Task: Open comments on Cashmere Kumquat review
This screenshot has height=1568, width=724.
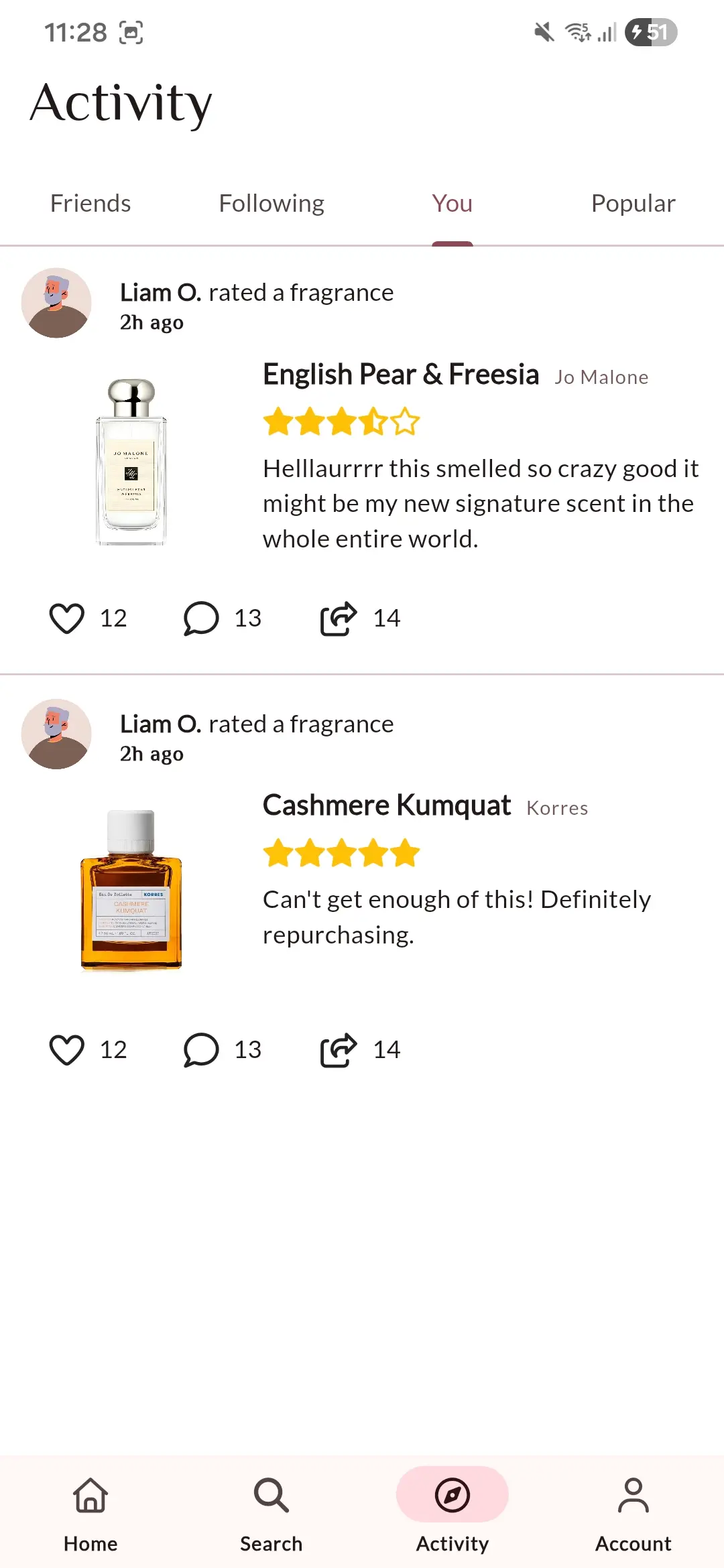Action: pyautogui.click(x=201, y=1049)
